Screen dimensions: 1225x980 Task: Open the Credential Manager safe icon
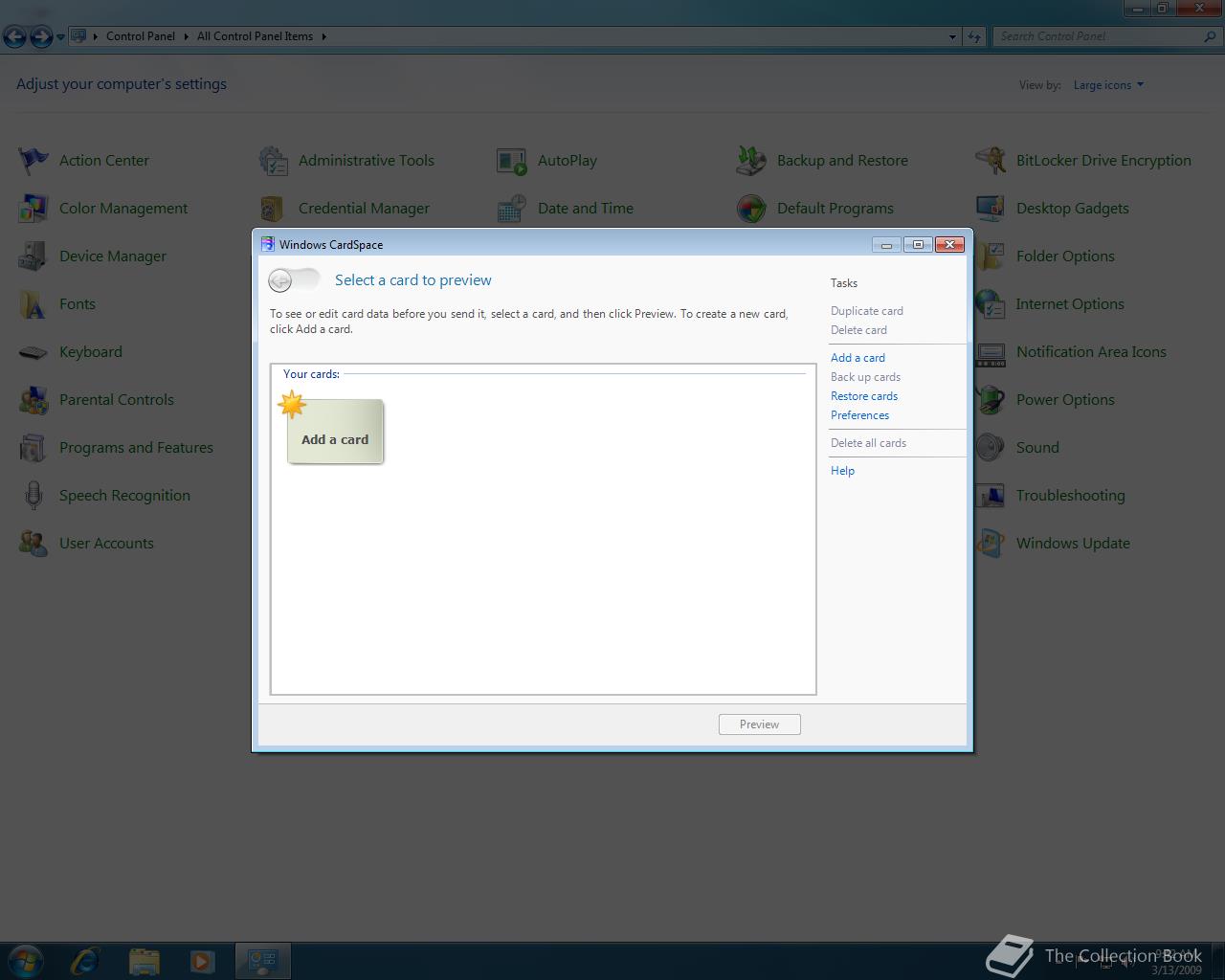[x=273, y=208]
